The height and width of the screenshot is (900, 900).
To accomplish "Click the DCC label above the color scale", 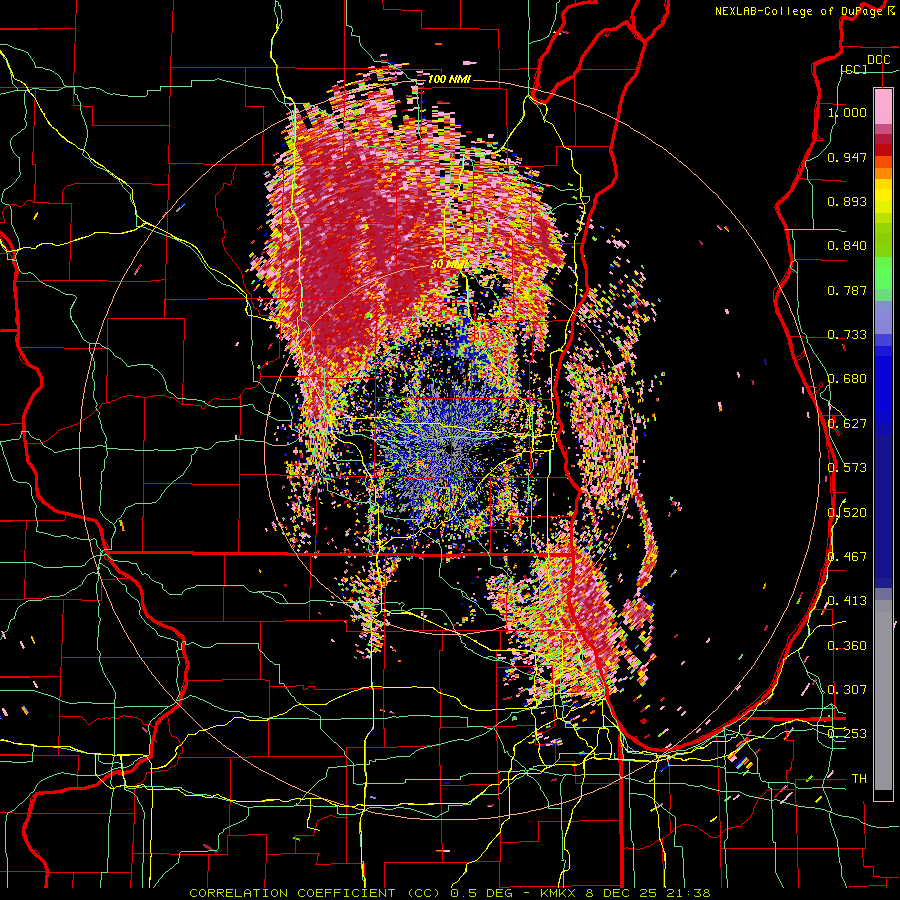I will tap(878, 60).
